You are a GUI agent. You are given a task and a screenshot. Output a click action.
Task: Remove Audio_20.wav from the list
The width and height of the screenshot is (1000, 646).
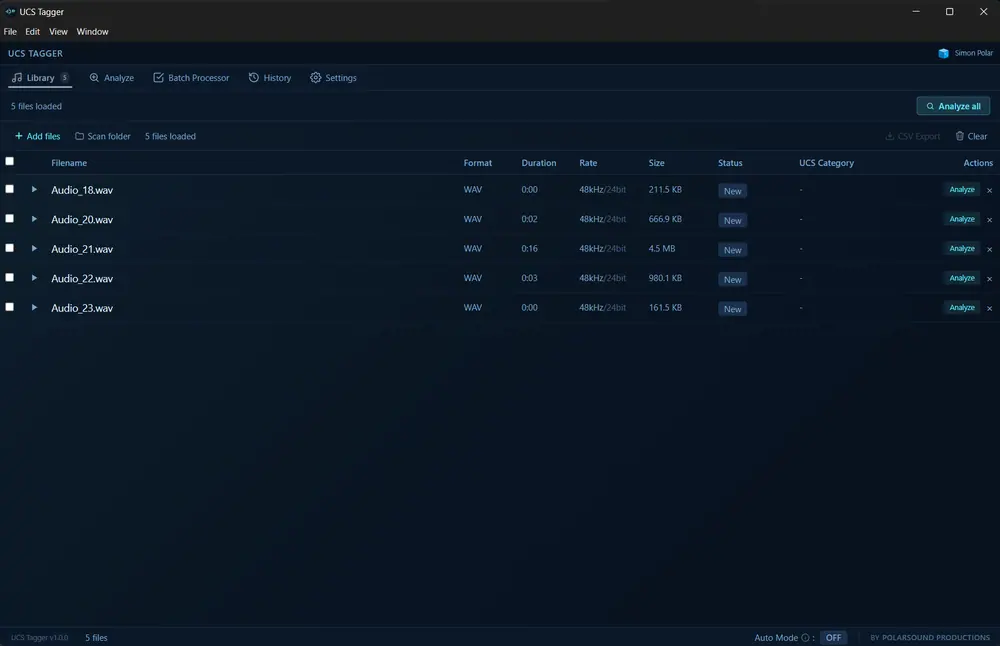[989, 219]
